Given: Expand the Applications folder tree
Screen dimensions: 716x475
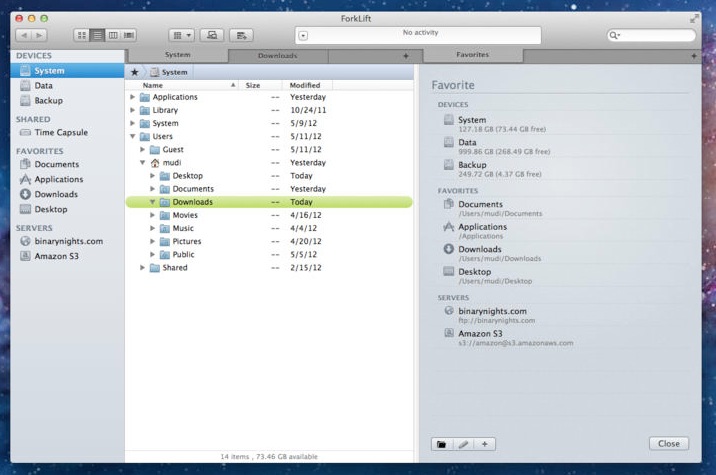Looking at the screenshot, I should coord(133,97).
